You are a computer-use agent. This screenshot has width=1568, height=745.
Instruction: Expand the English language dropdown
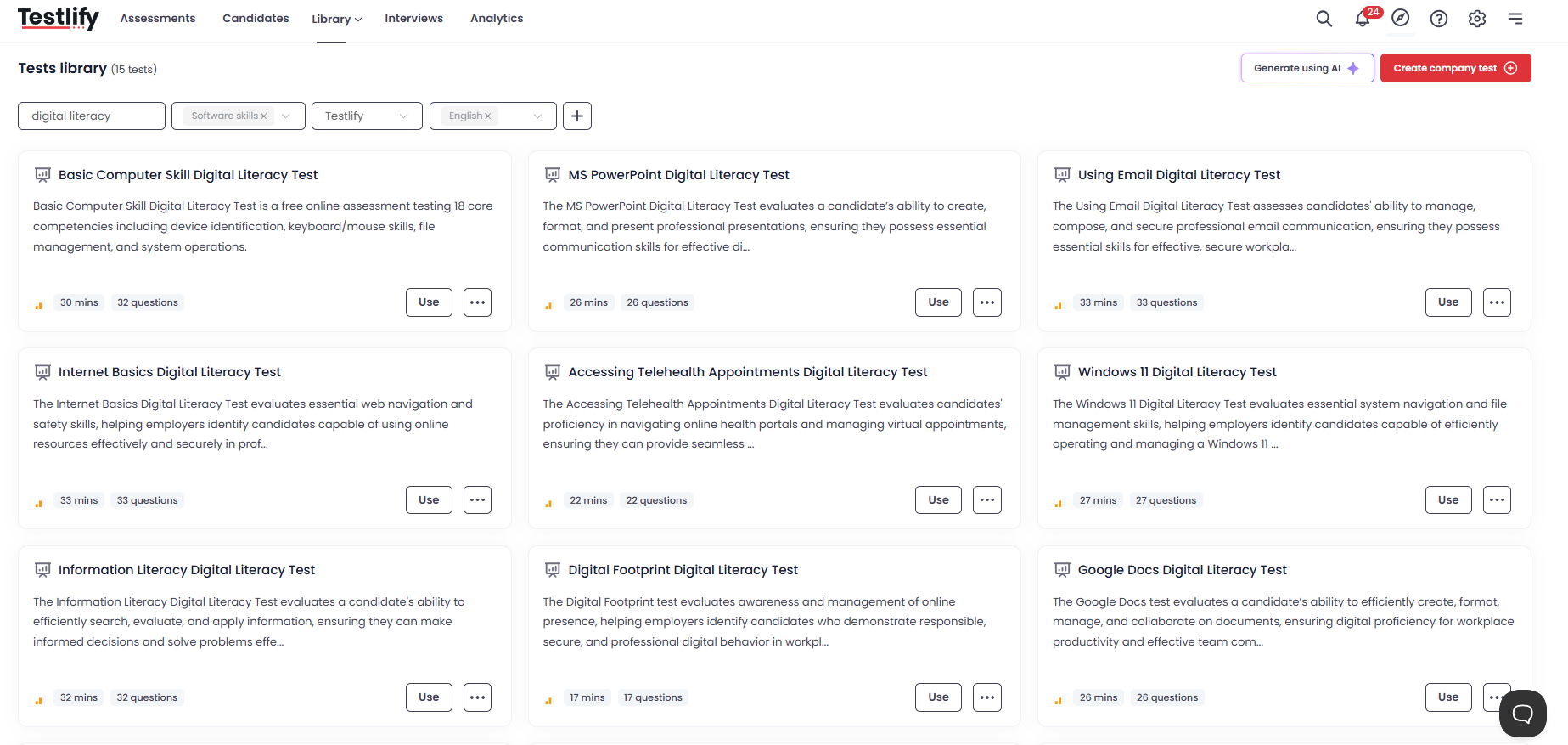click(537, 116)
